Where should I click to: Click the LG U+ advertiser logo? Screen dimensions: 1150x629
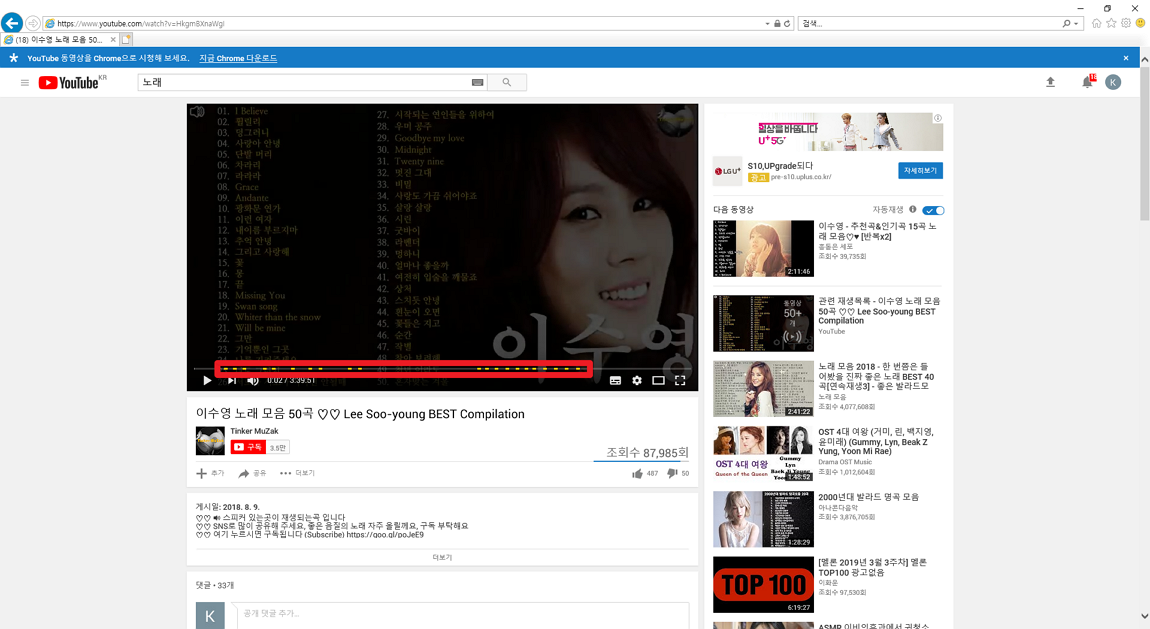pyautogui.click(x=728, y=171)
